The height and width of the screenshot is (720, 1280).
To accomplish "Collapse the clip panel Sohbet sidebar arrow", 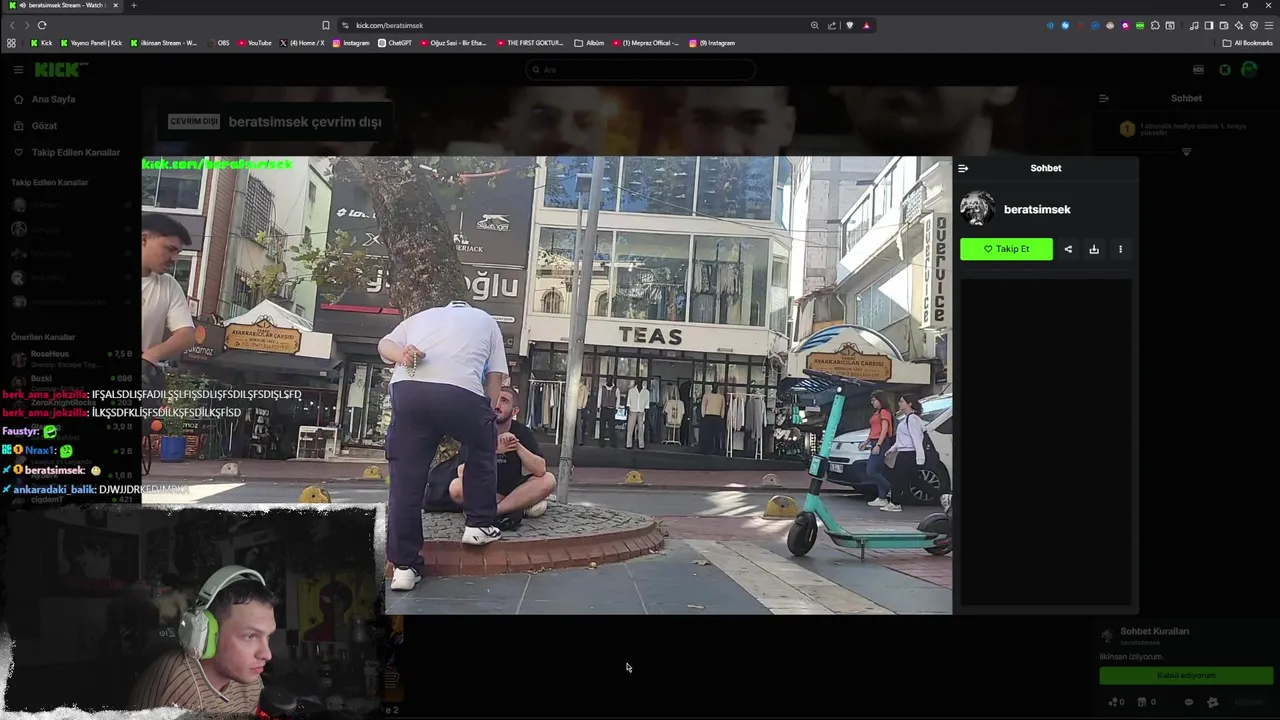I will point(963,168).
